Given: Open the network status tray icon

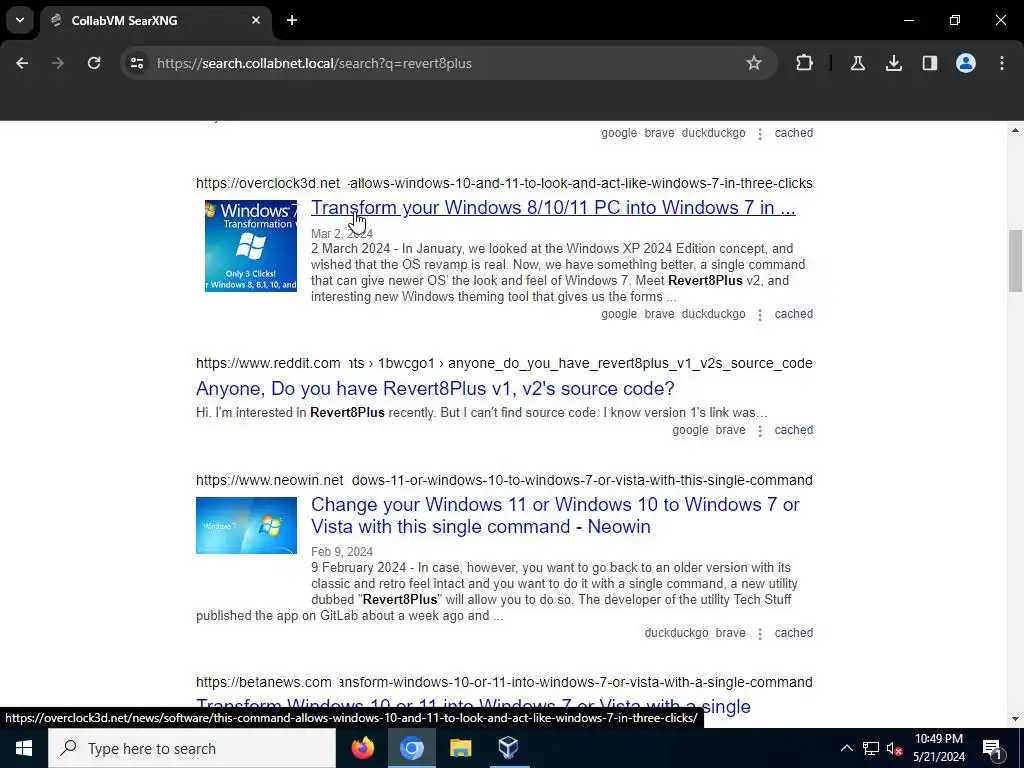Looking at the screenshot, I should pos(871,748).
